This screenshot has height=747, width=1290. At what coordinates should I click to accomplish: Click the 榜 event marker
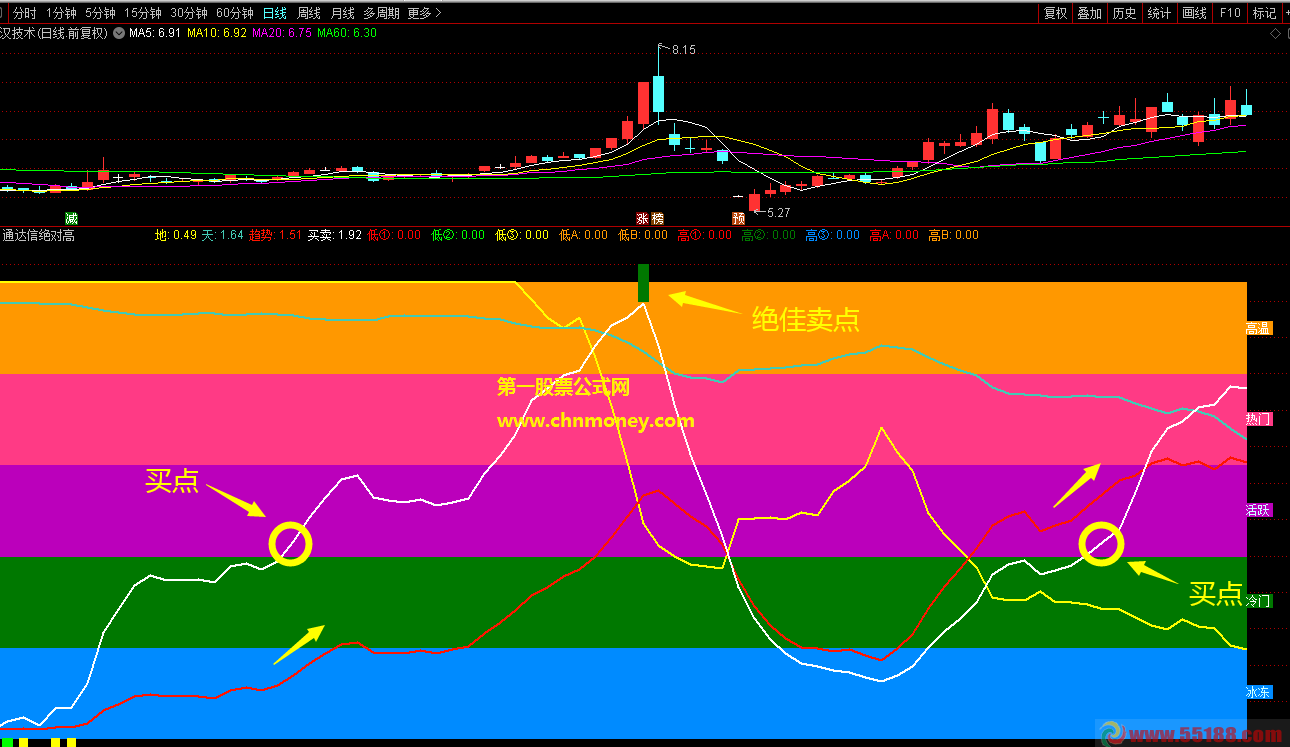coord(657,218)
